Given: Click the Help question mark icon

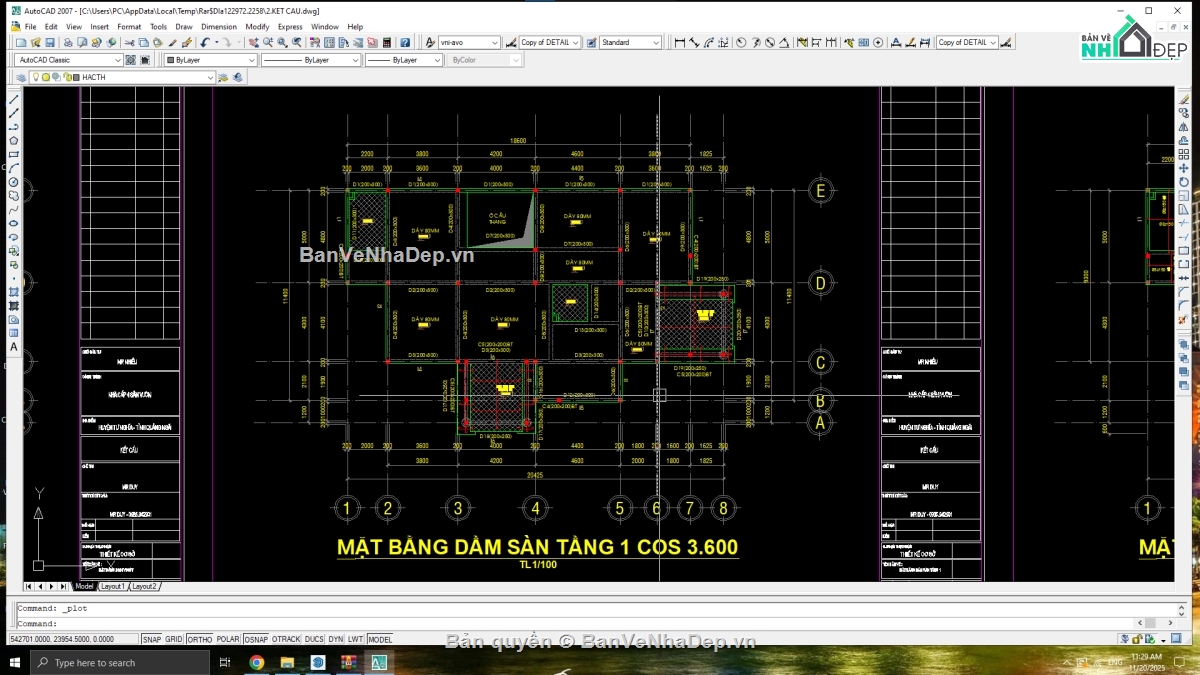Looking at the screenshot, I should pos(405,43).
